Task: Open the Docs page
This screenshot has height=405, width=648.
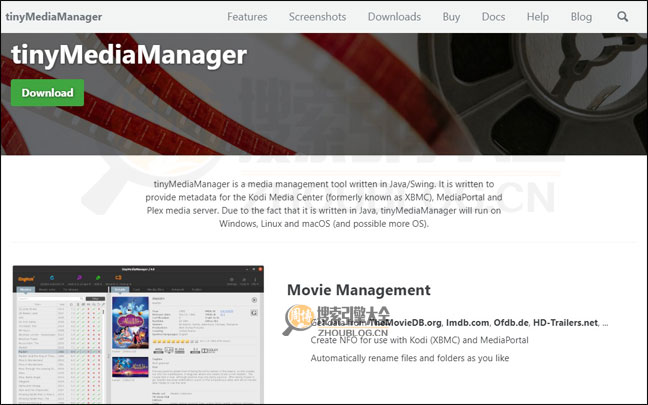Action: point(493,17)
